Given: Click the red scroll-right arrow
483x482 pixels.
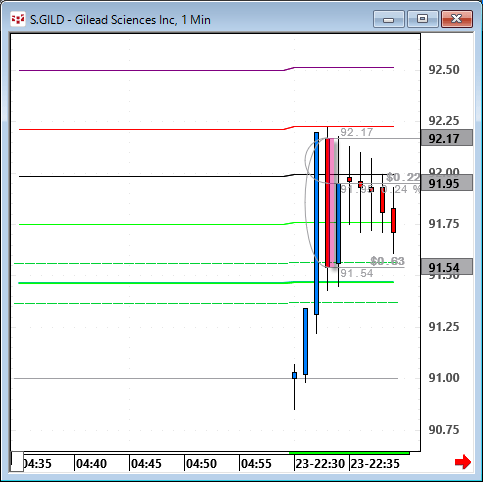Looking at the screenshot, I should coord(463,462).
